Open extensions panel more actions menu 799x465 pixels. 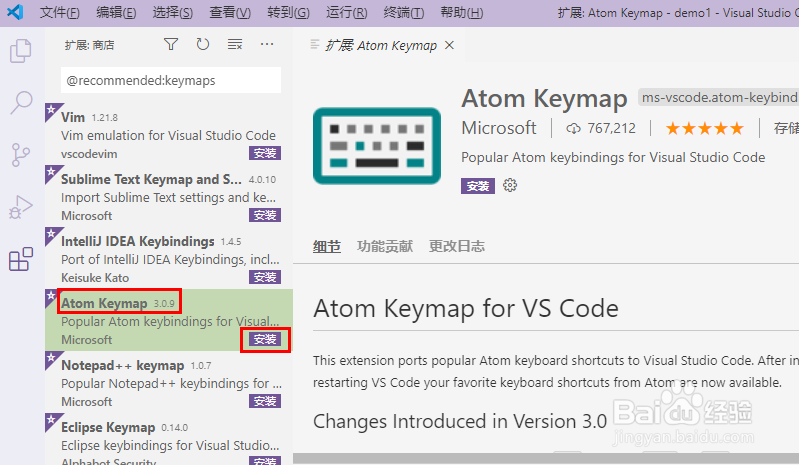(x=267, y=45)
